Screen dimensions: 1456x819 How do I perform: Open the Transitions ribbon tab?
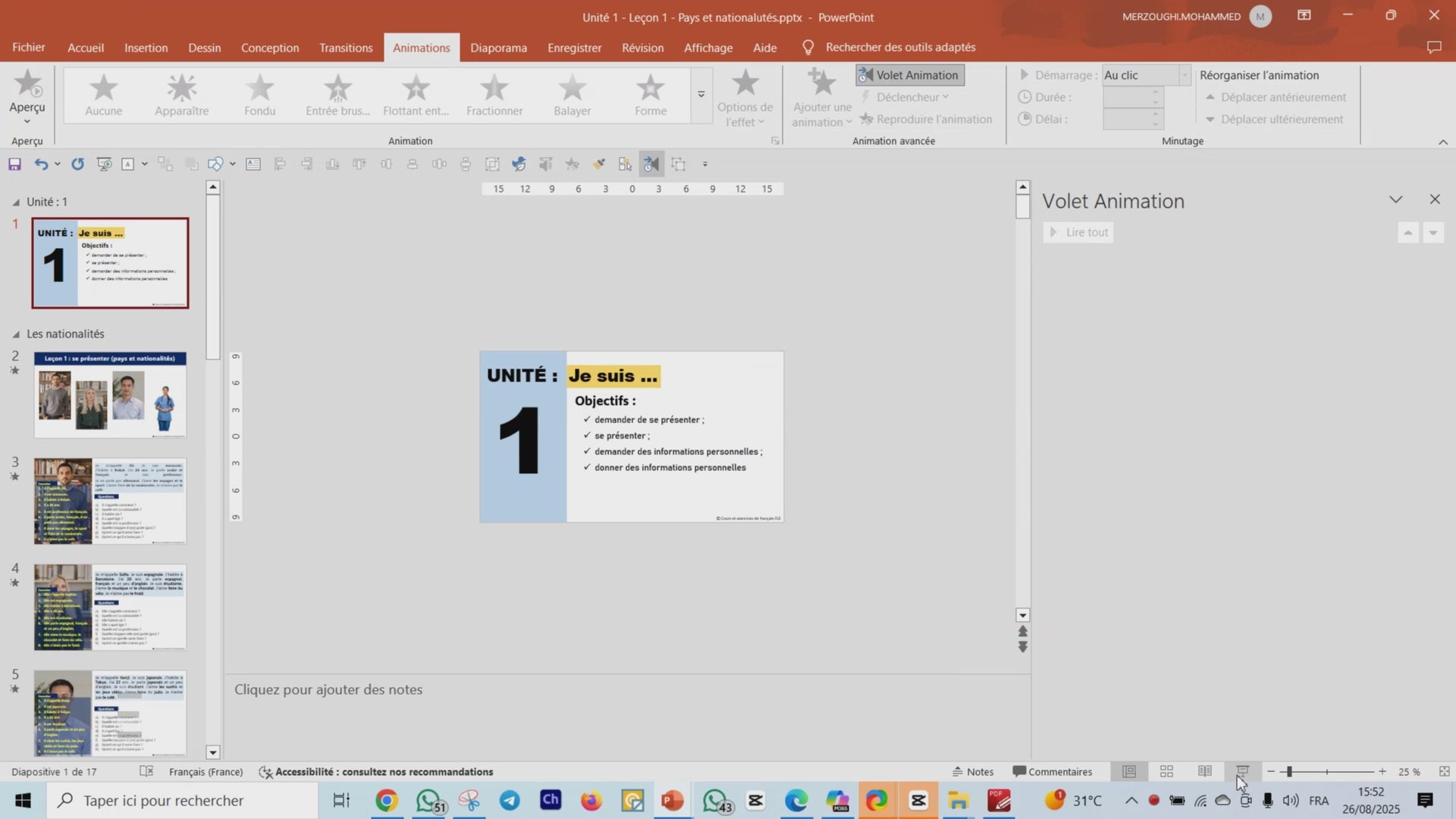(346, 47)
